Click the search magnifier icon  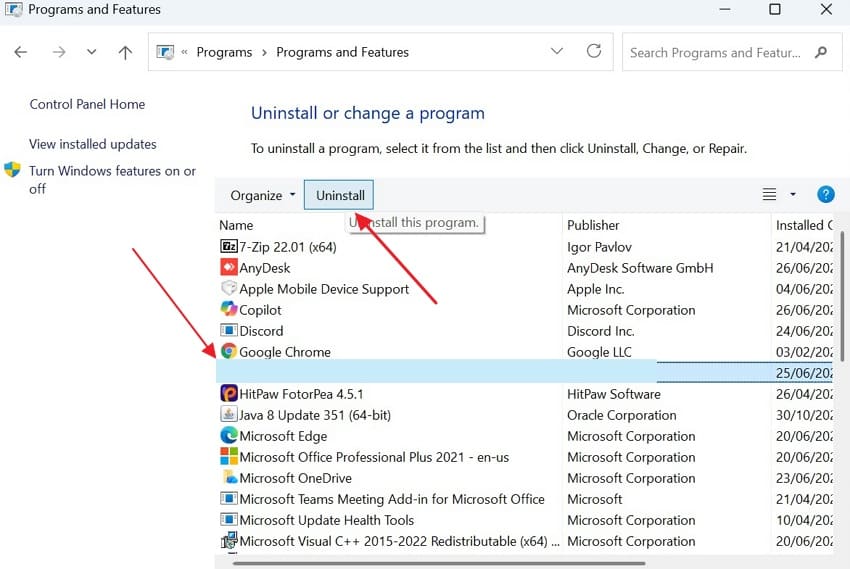821,53
